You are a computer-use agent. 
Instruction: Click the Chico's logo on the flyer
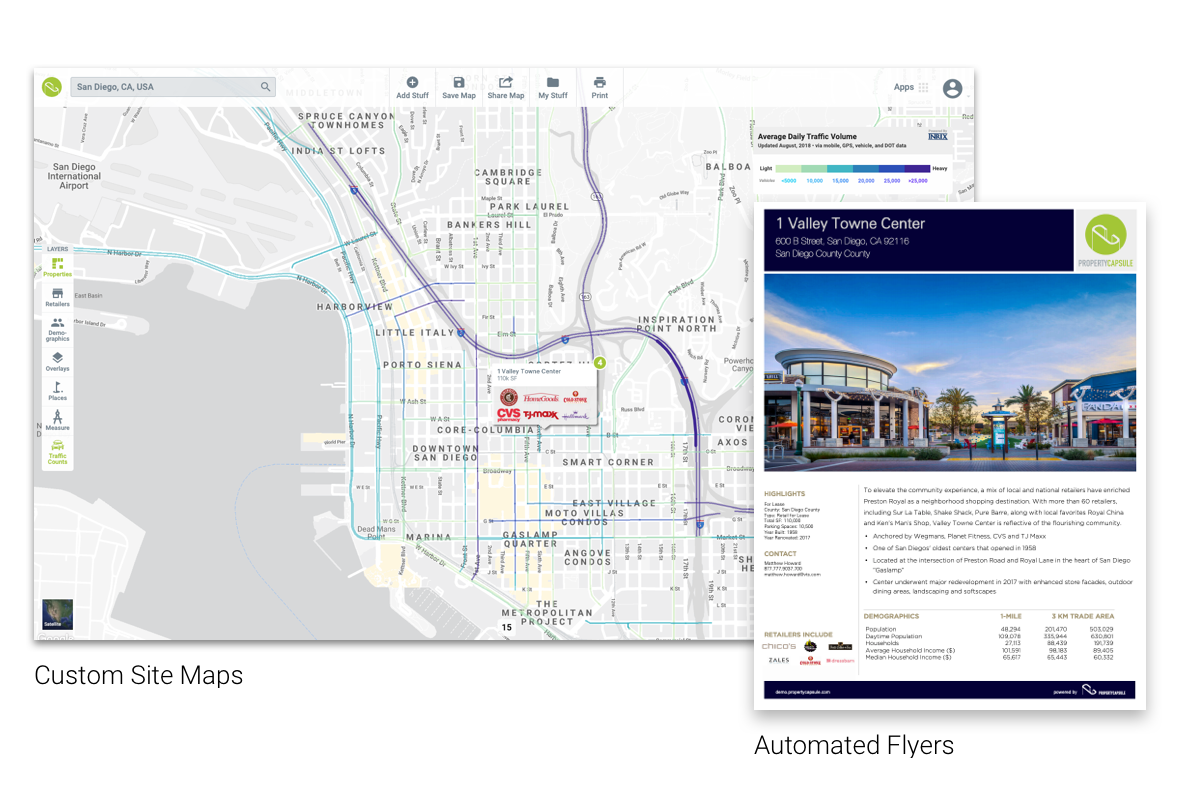pyautogui.click(x=780, y=647)
